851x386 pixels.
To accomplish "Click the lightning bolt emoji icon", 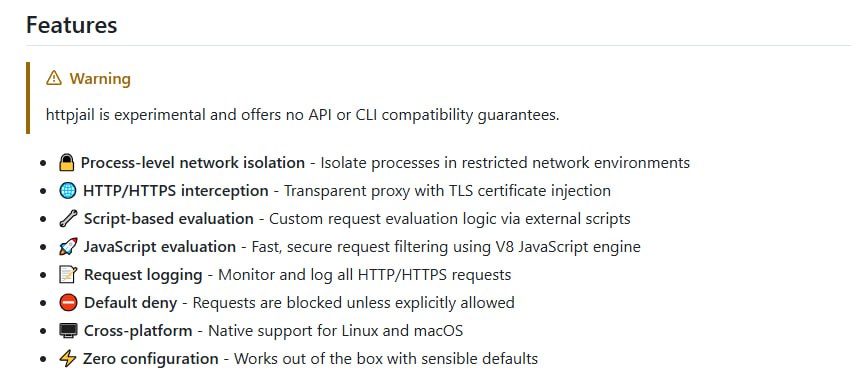I will click(x=68, y=358).
